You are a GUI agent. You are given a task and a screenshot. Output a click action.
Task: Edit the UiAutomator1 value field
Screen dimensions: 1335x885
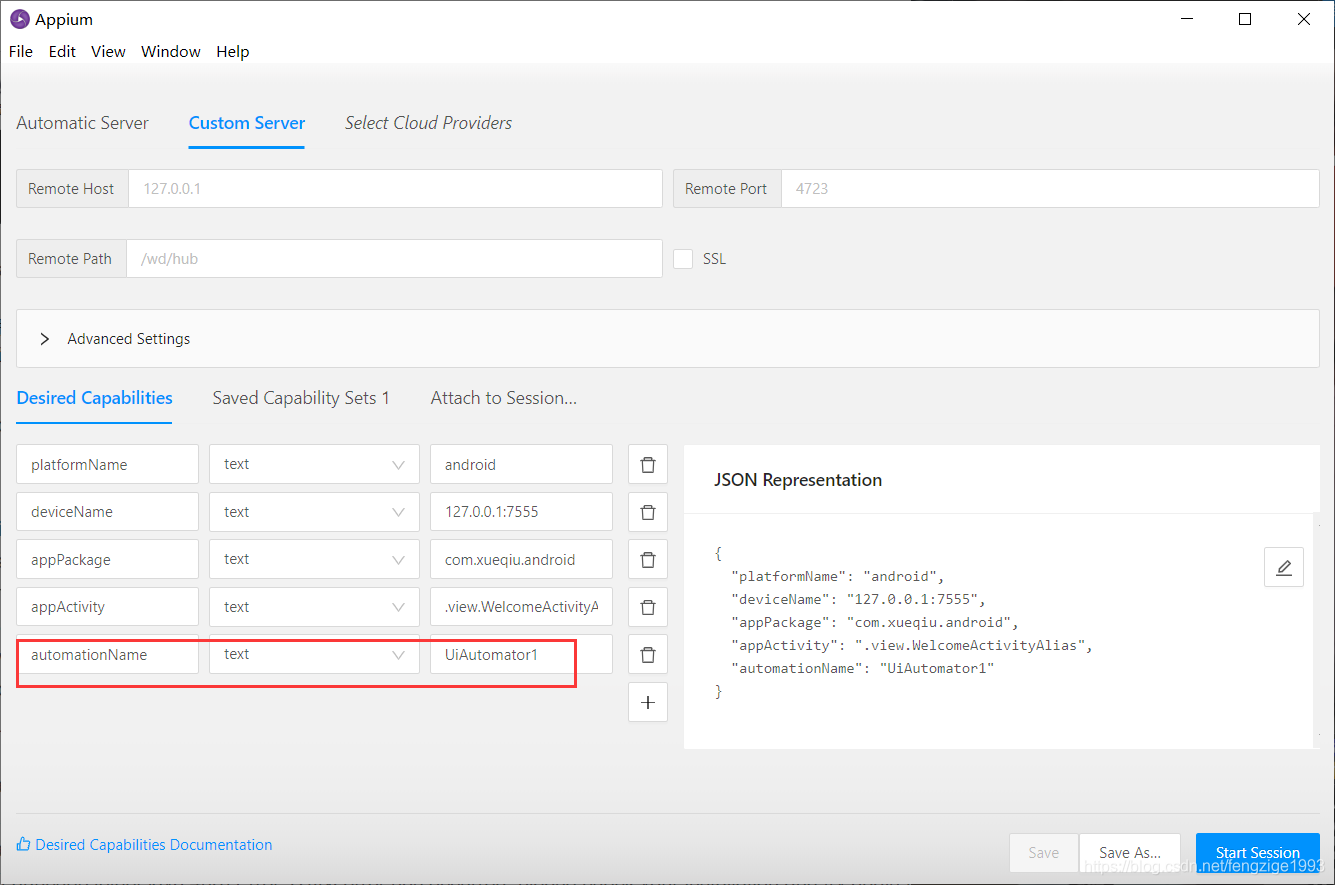[x=521, y=655]
